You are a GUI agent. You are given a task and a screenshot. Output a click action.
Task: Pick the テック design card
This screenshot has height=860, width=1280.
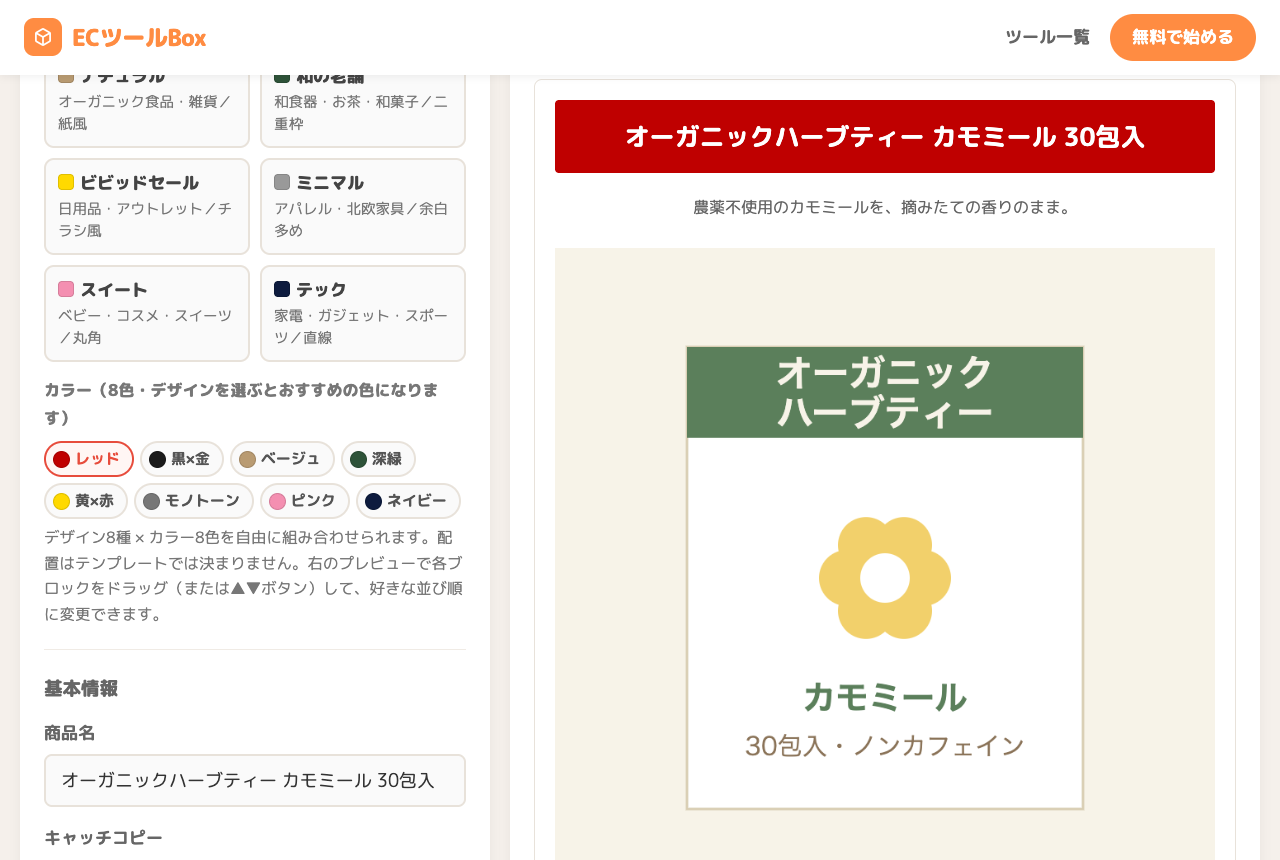click(x=363, y=313)
